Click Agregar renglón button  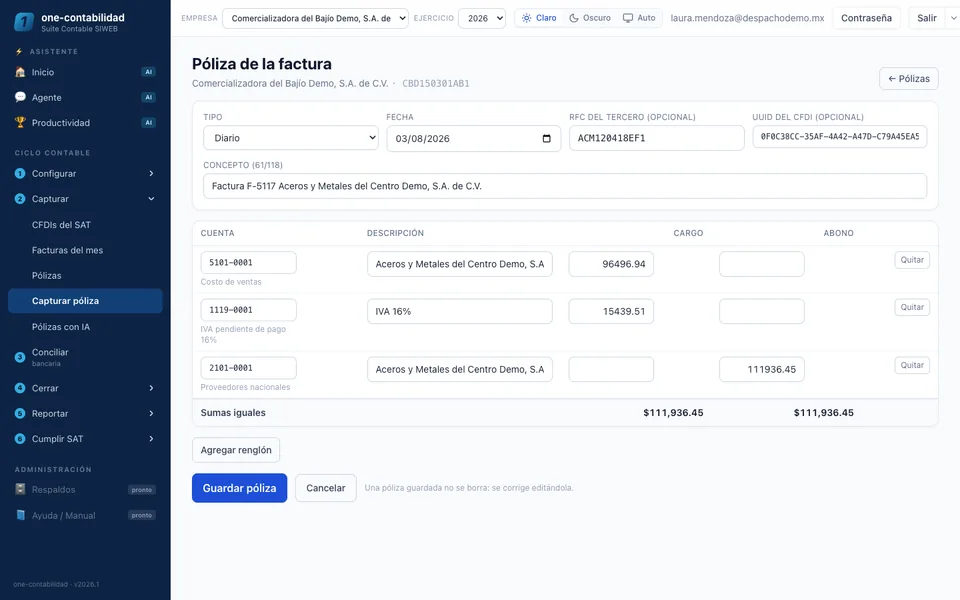pos(236,450)
